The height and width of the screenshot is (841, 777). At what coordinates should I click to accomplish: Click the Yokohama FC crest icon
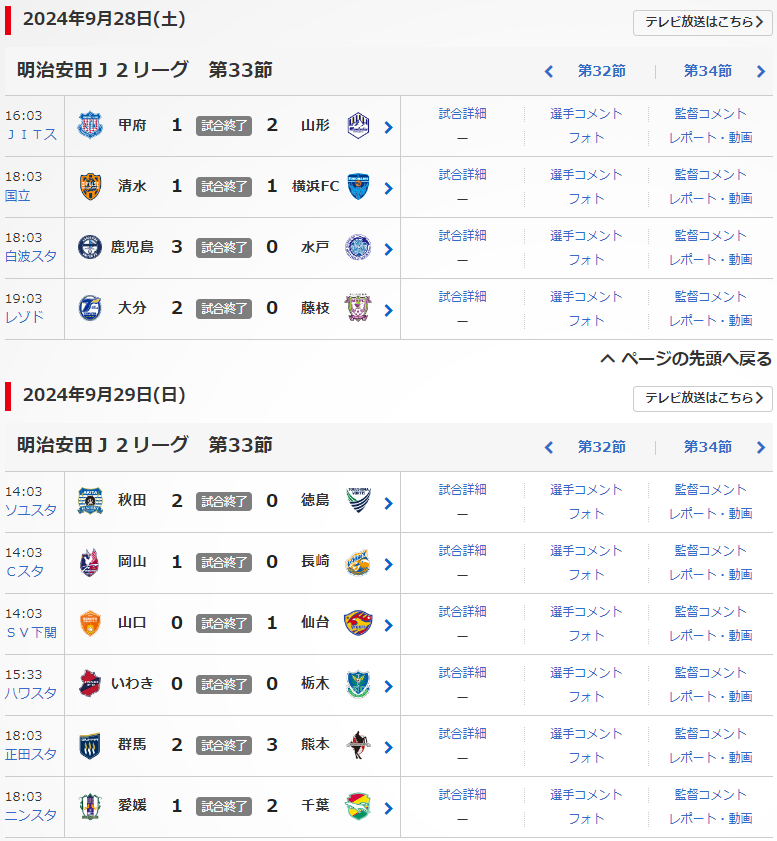(358, 187)
